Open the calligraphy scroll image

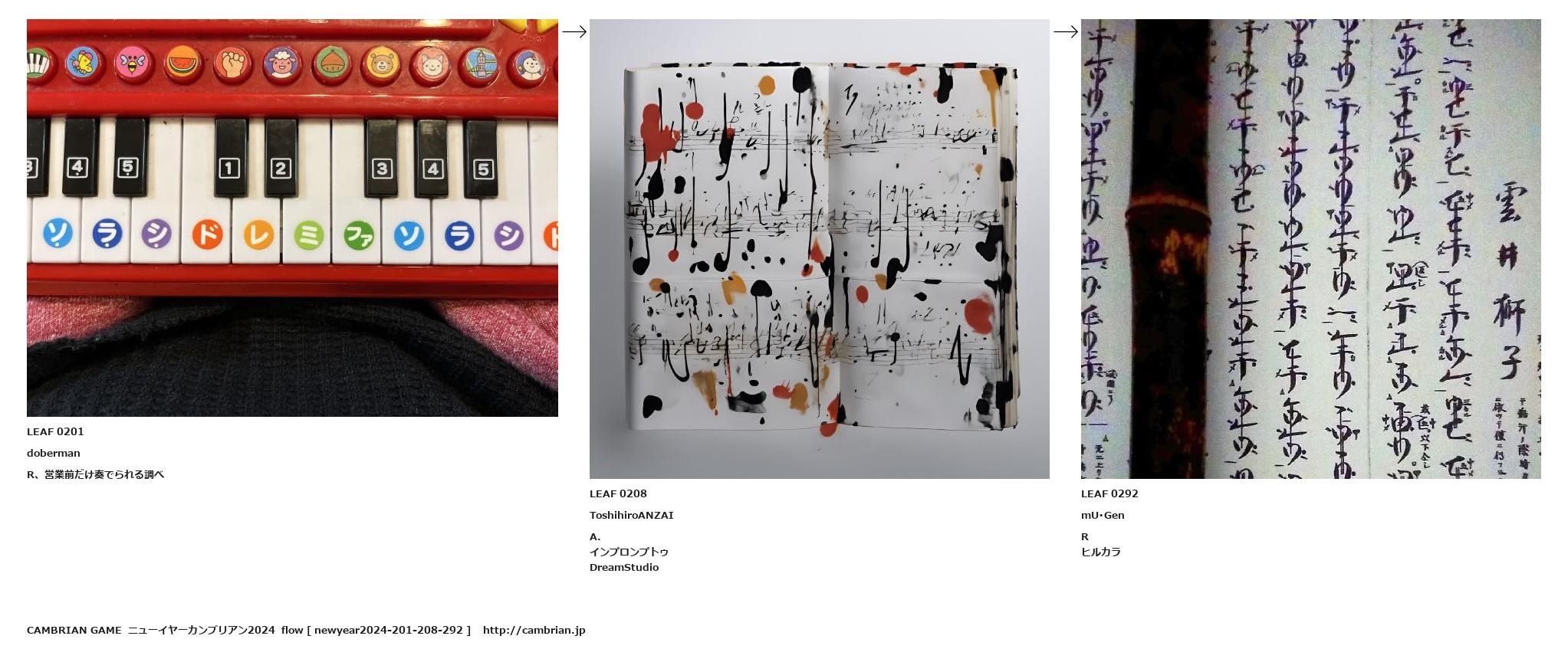(1310, 249)
